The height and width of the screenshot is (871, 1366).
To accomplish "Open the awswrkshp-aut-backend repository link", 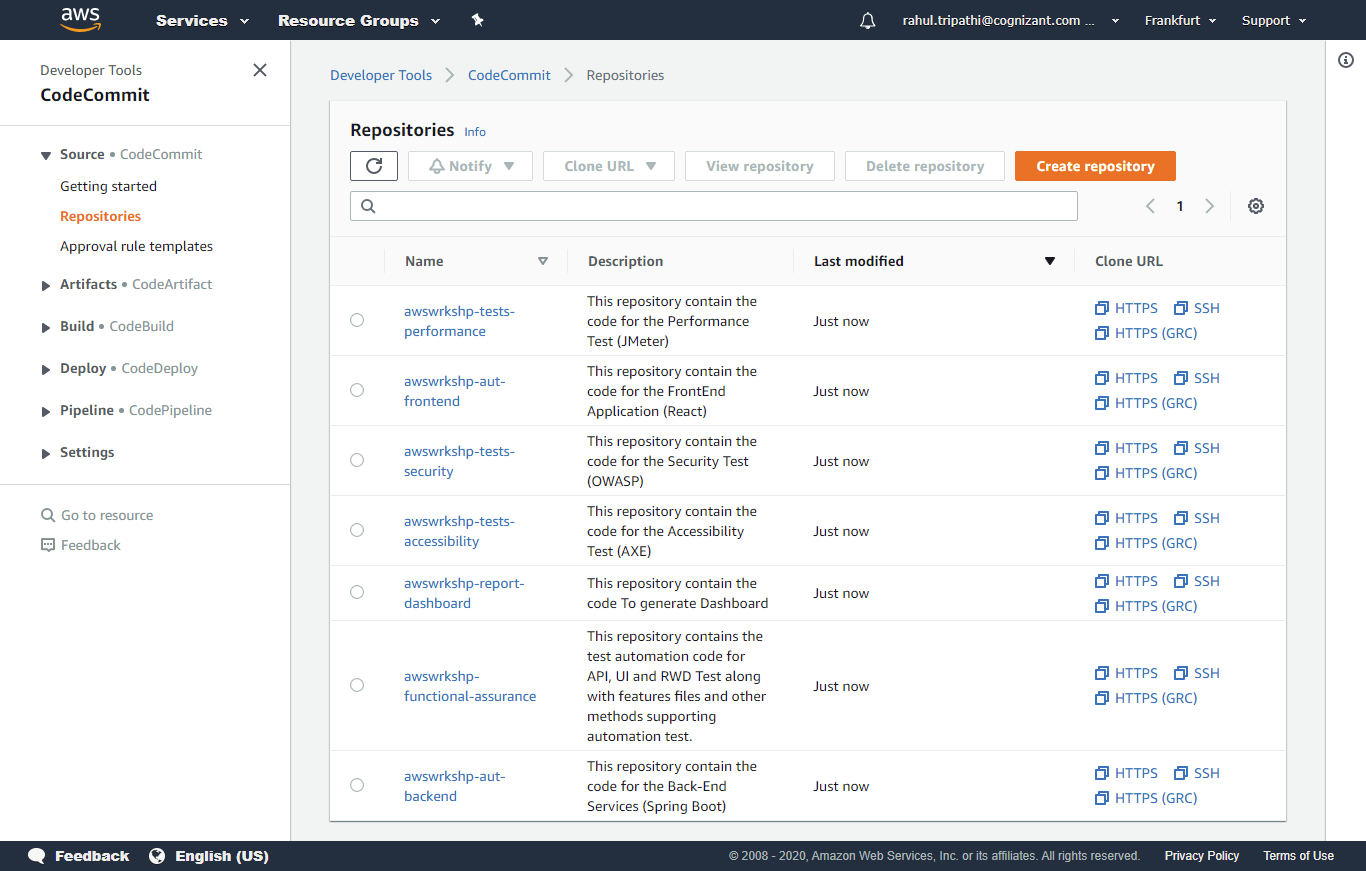I will point(455,786).
